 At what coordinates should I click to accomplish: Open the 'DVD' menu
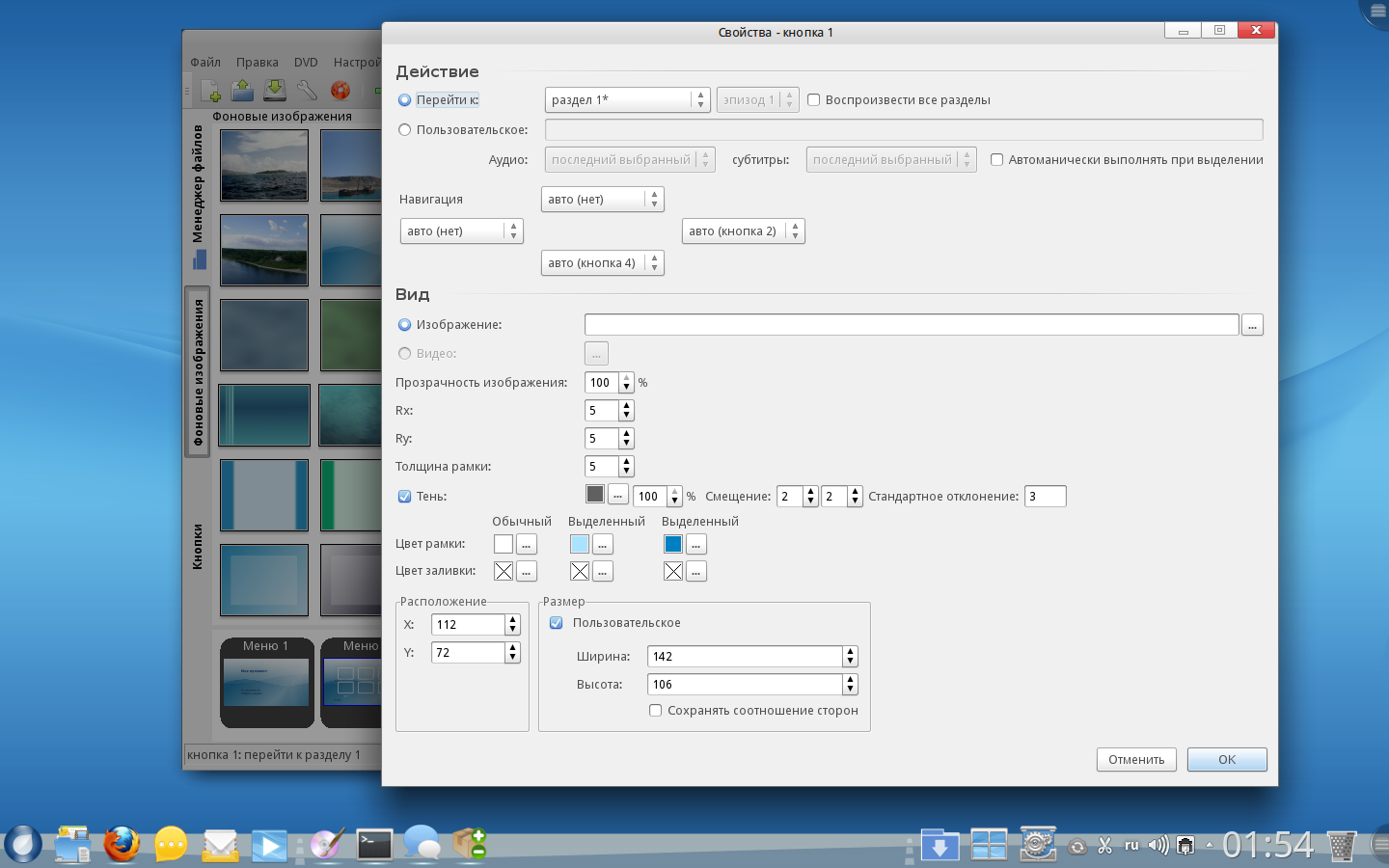pos(306,63)
